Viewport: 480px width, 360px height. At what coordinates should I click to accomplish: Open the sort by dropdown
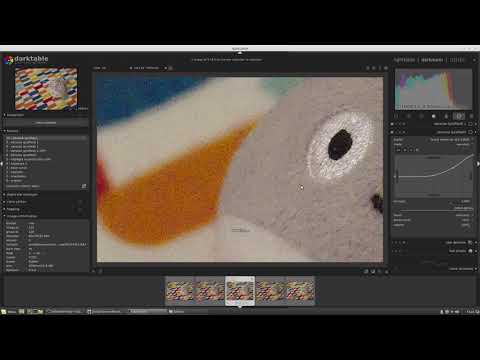pos(148,68)
